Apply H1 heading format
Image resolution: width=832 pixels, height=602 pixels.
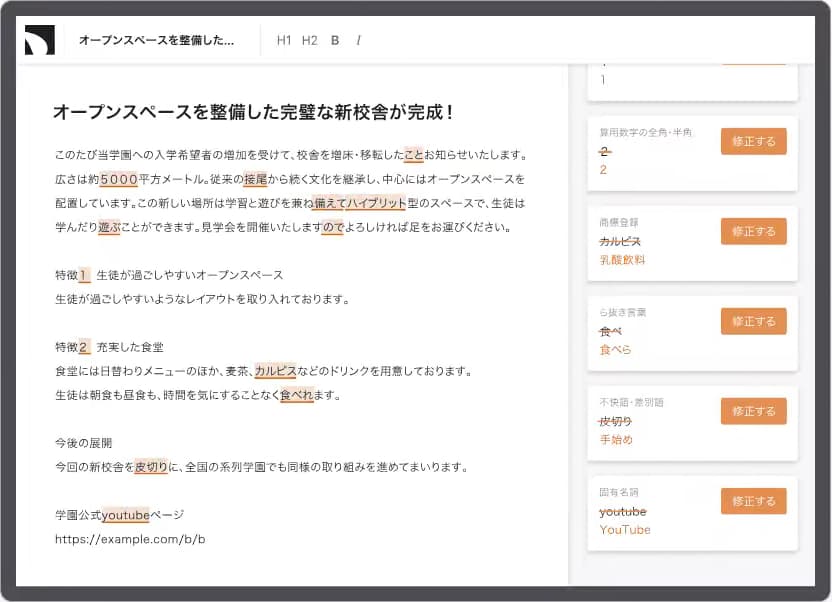[x=284, y=40]
